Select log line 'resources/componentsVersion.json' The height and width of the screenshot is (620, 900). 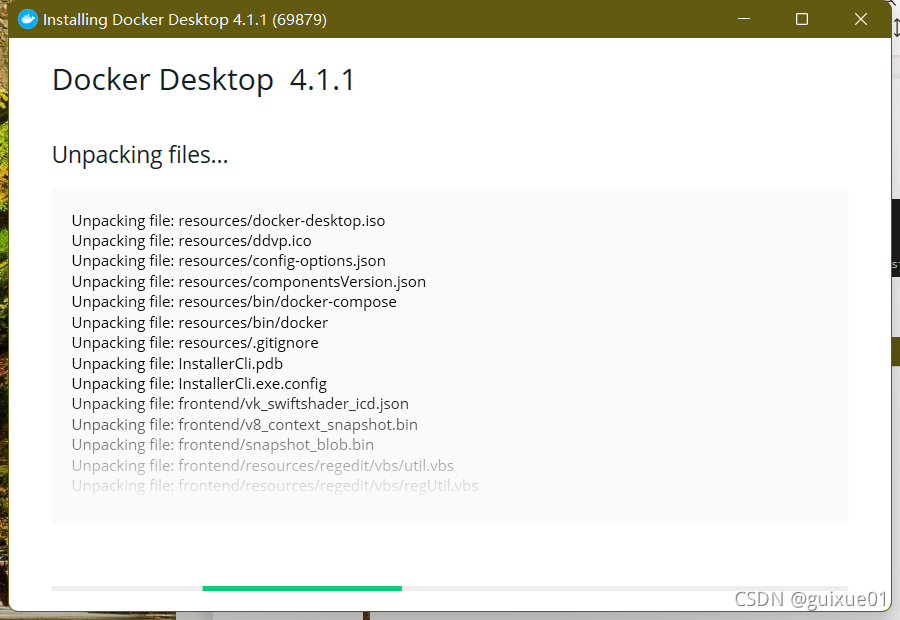(249, 282)
